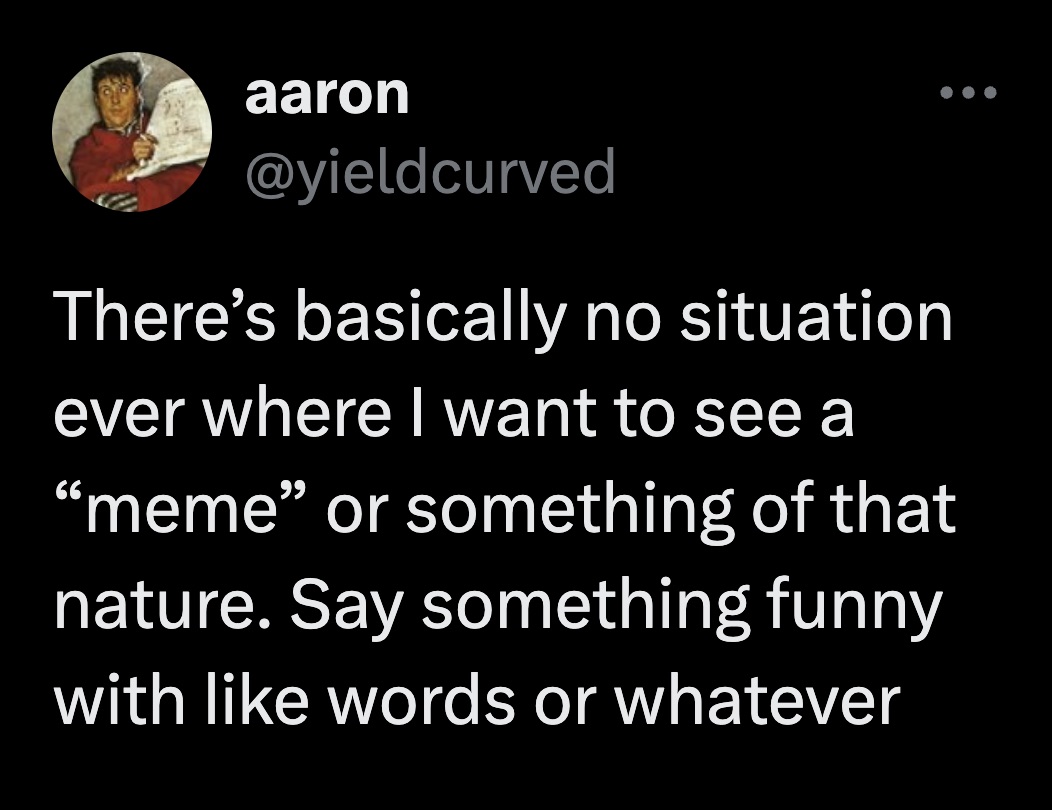Click the word "whatever" ending the tweet
Image resolution: width=1052 pixels, height=810 pixels.
[x=757, y=702]
